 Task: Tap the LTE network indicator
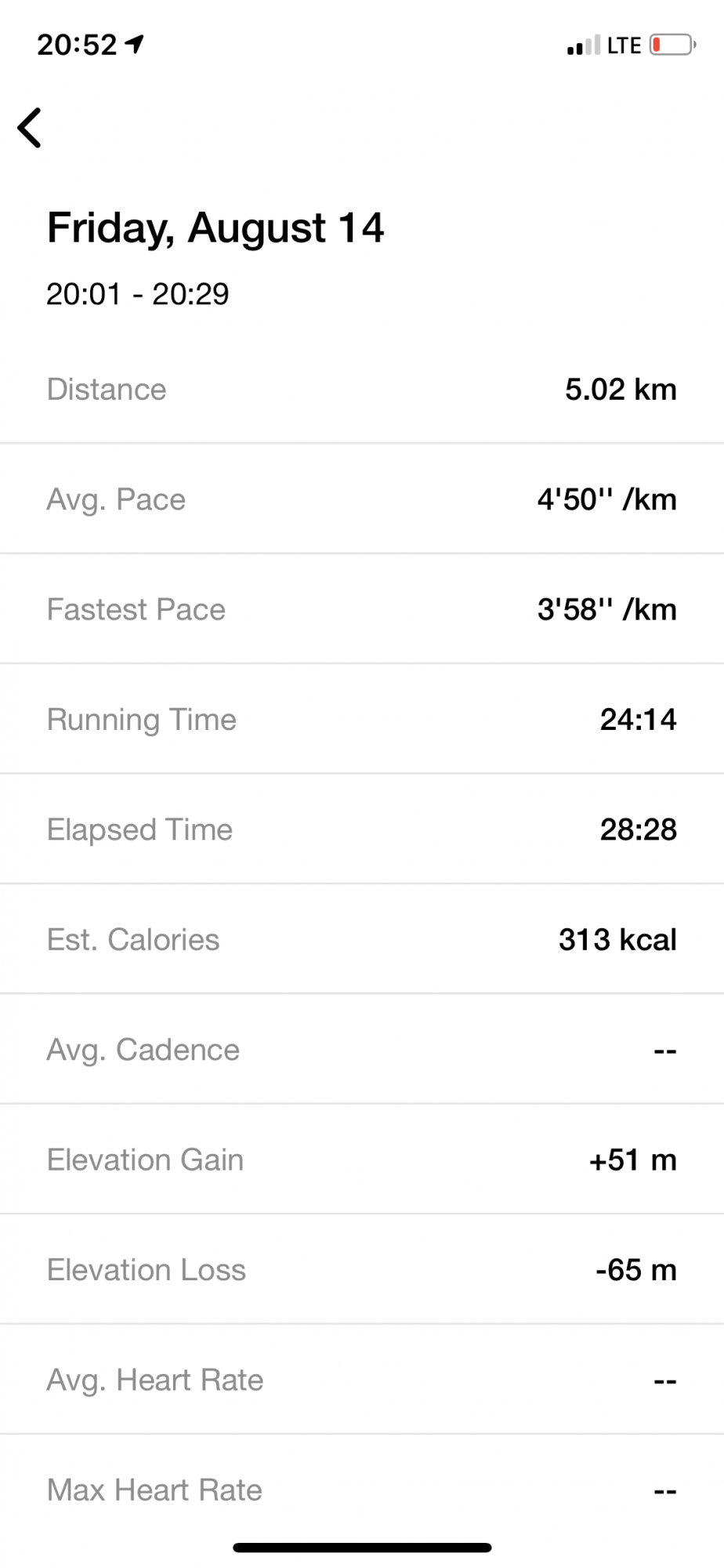(x=624, y=45)
